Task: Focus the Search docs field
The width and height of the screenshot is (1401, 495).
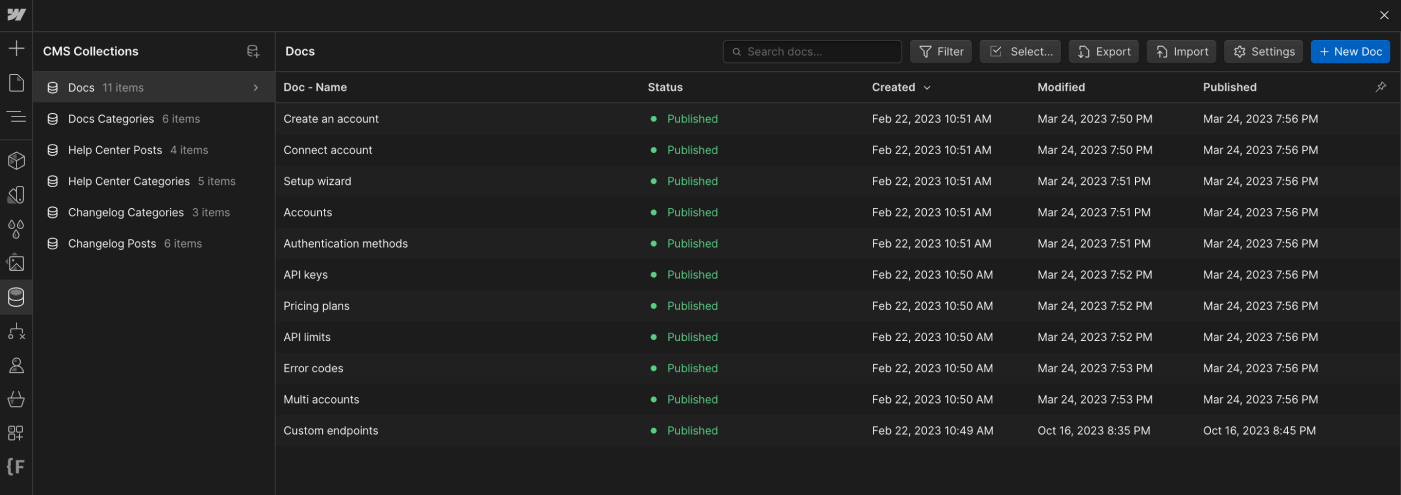Action: point(812,52)
